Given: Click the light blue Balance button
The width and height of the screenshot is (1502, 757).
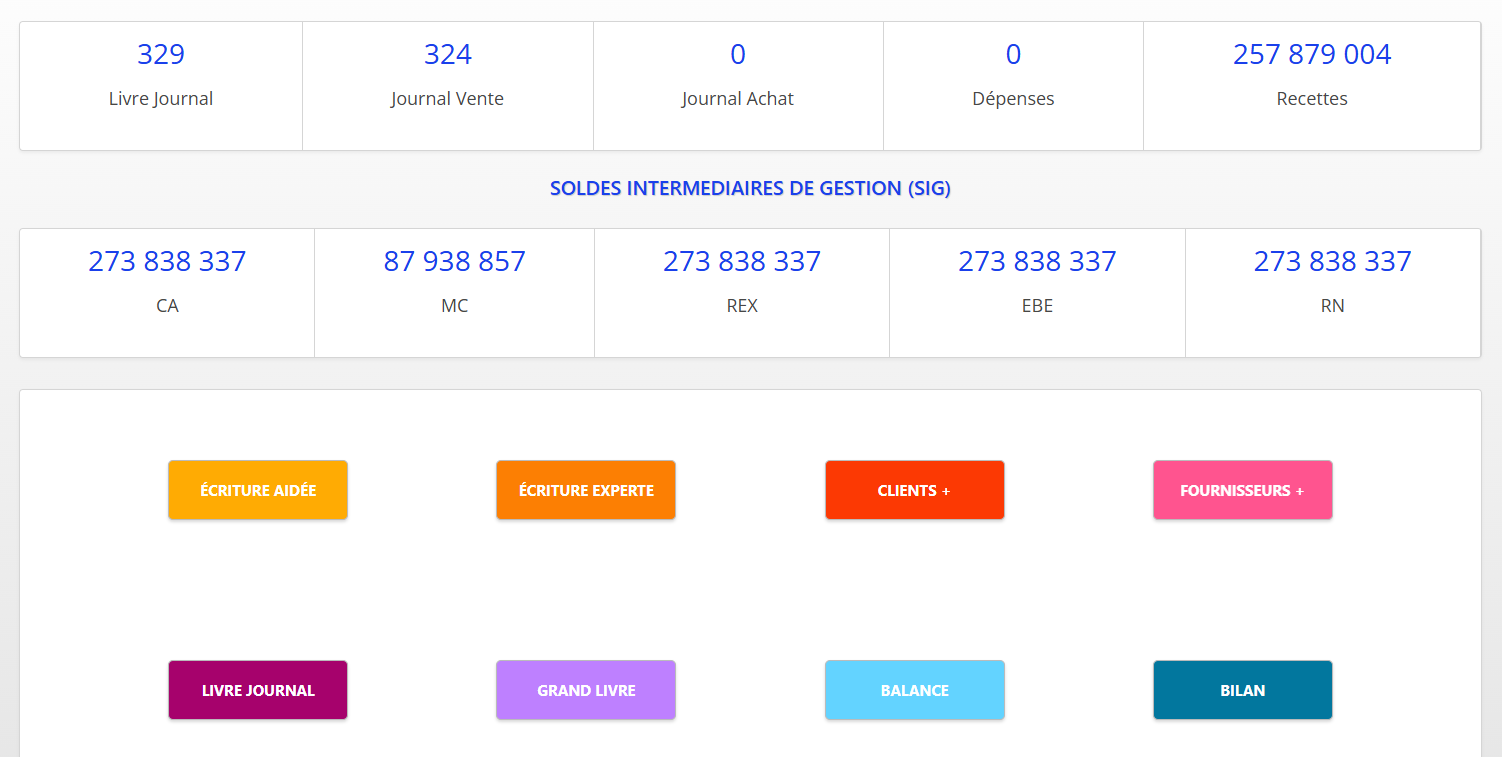Looking at the screenshot, I should pyautogui.click(x=914, y=690).
